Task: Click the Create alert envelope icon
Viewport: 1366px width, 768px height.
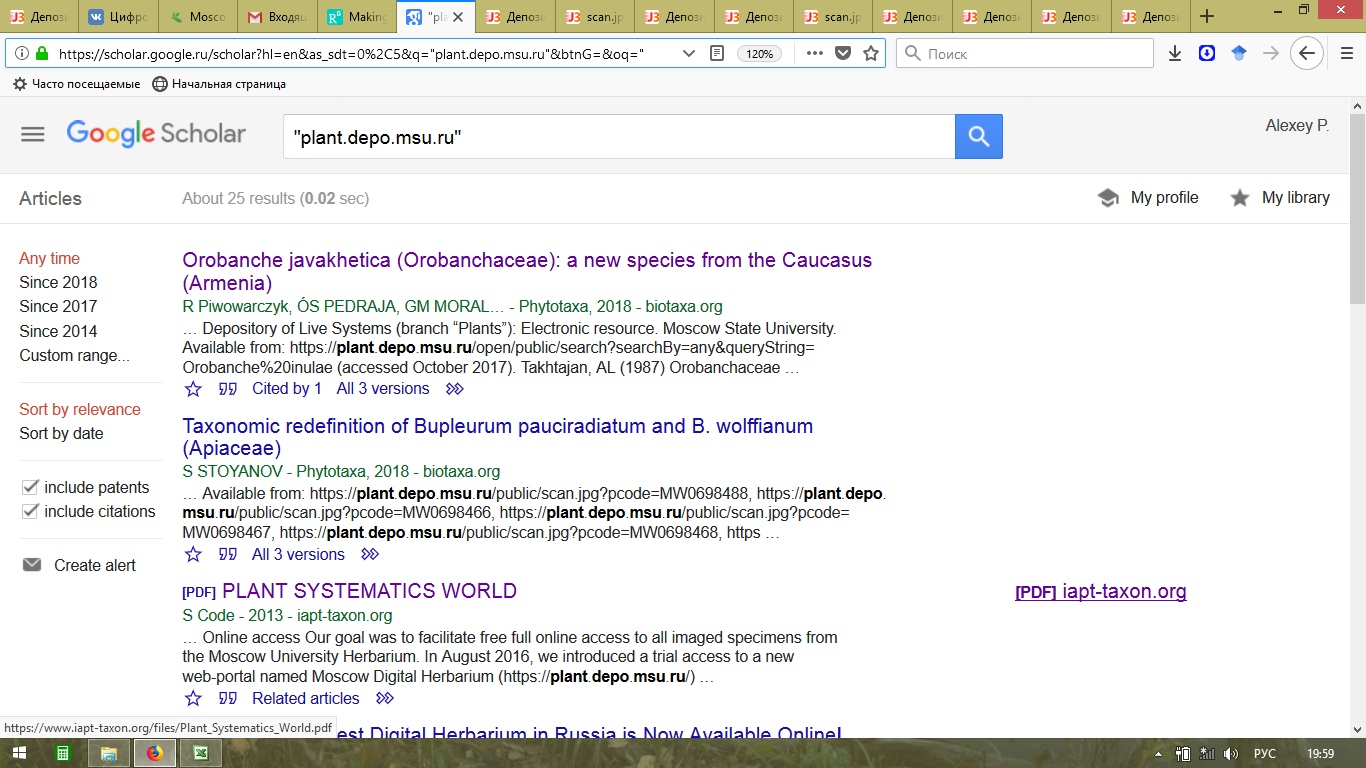Action: (32, 565)
